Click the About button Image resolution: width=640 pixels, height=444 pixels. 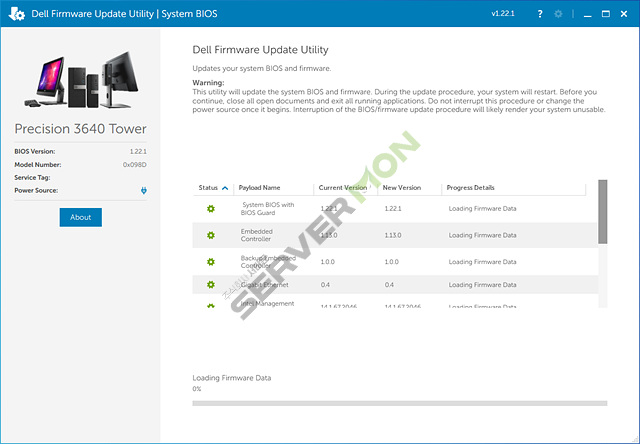[80, 217]
